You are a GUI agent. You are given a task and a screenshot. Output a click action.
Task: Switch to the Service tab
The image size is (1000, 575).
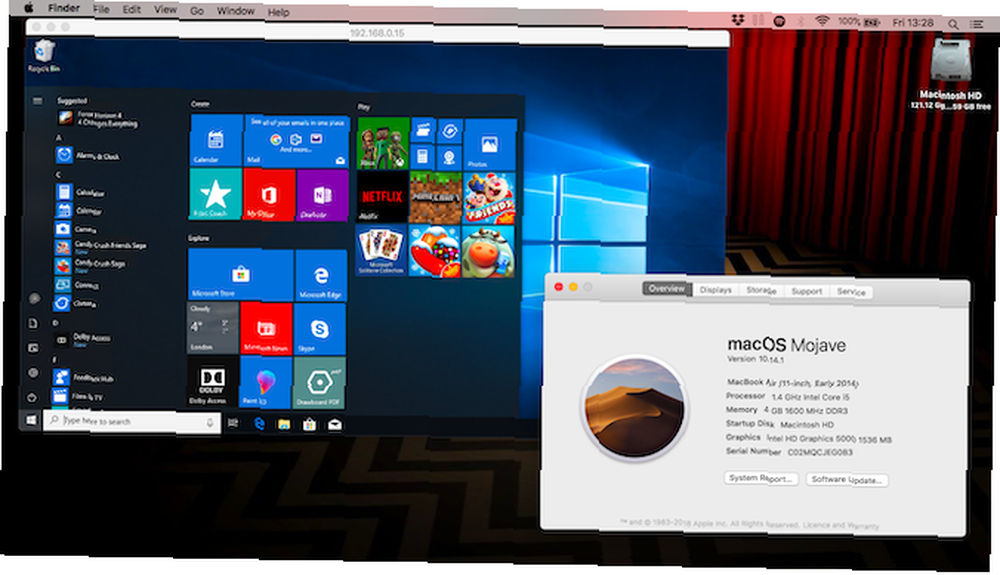[851, 292]
